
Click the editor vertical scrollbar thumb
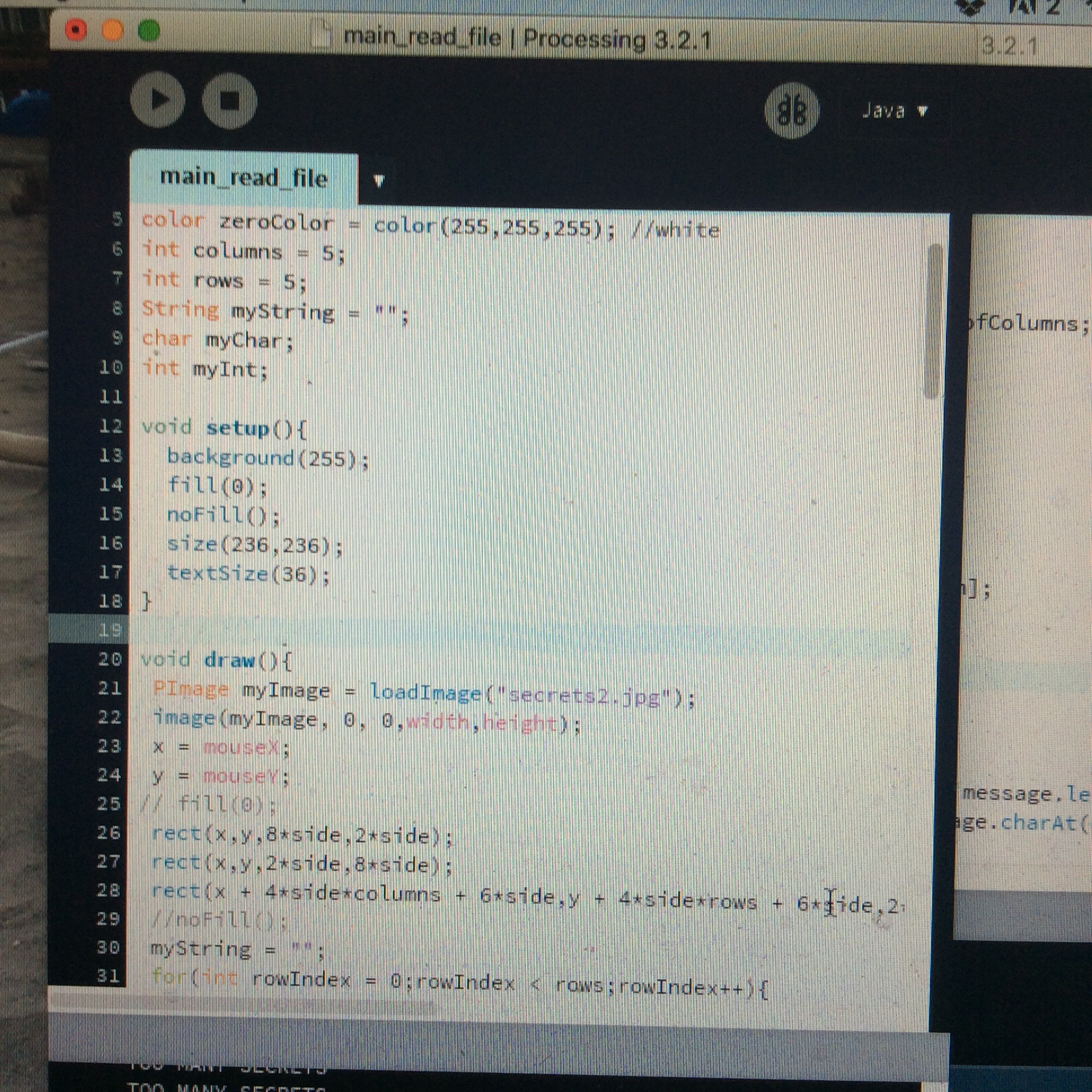point(934,322)
